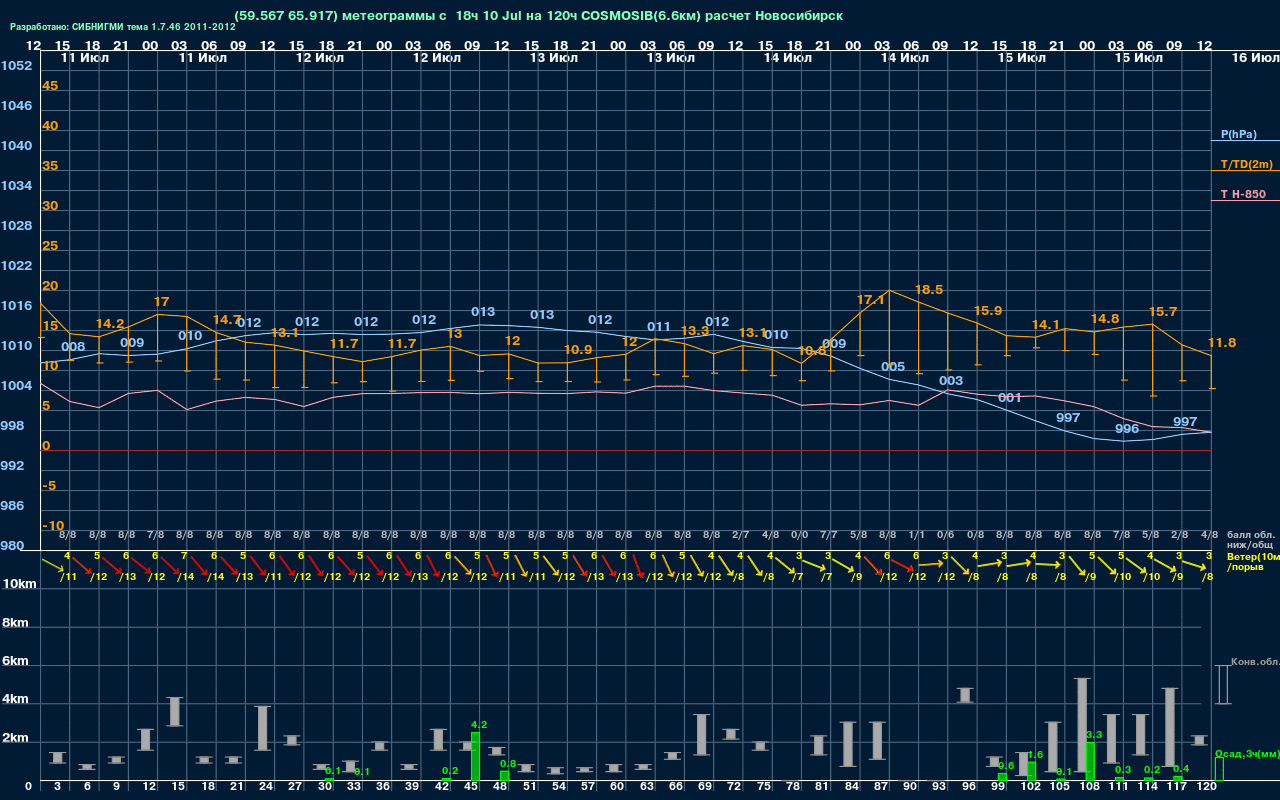Viewport: 1280px width, 800px height.
Task: Click the балл обл. ниж/общ label
Action: 1251,541
